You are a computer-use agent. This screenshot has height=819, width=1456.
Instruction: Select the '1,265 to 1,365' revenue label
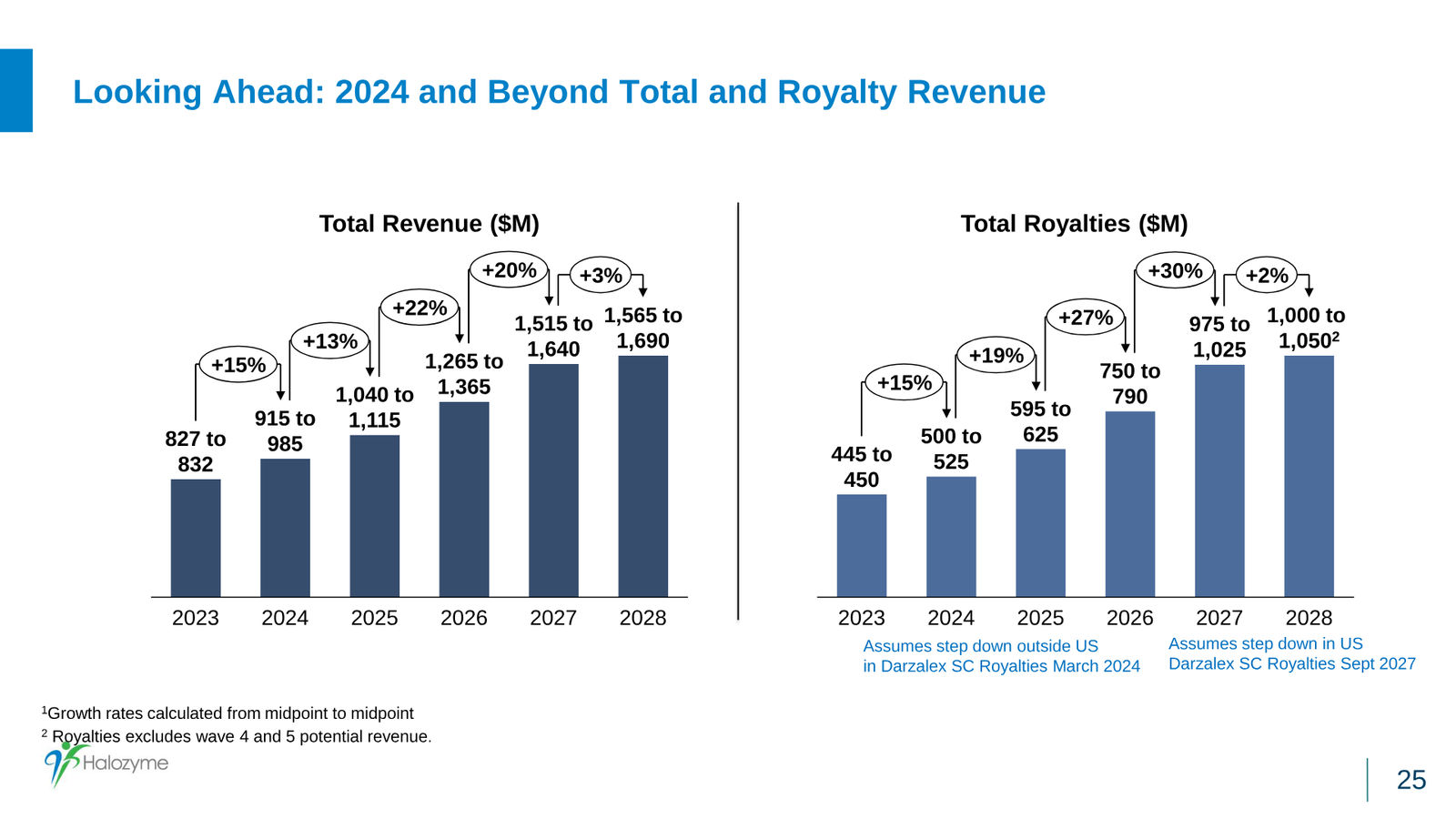464,374
